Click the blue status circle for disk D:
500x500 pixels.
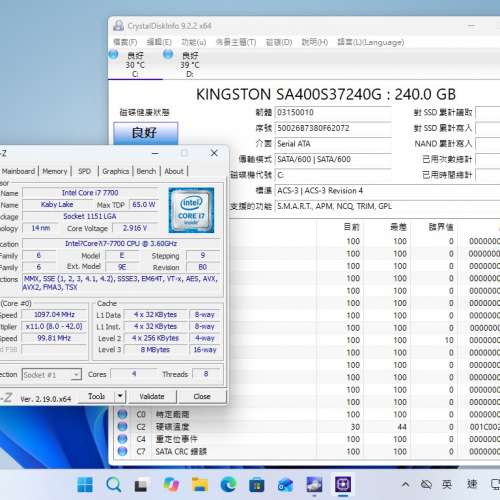[168, 54]
